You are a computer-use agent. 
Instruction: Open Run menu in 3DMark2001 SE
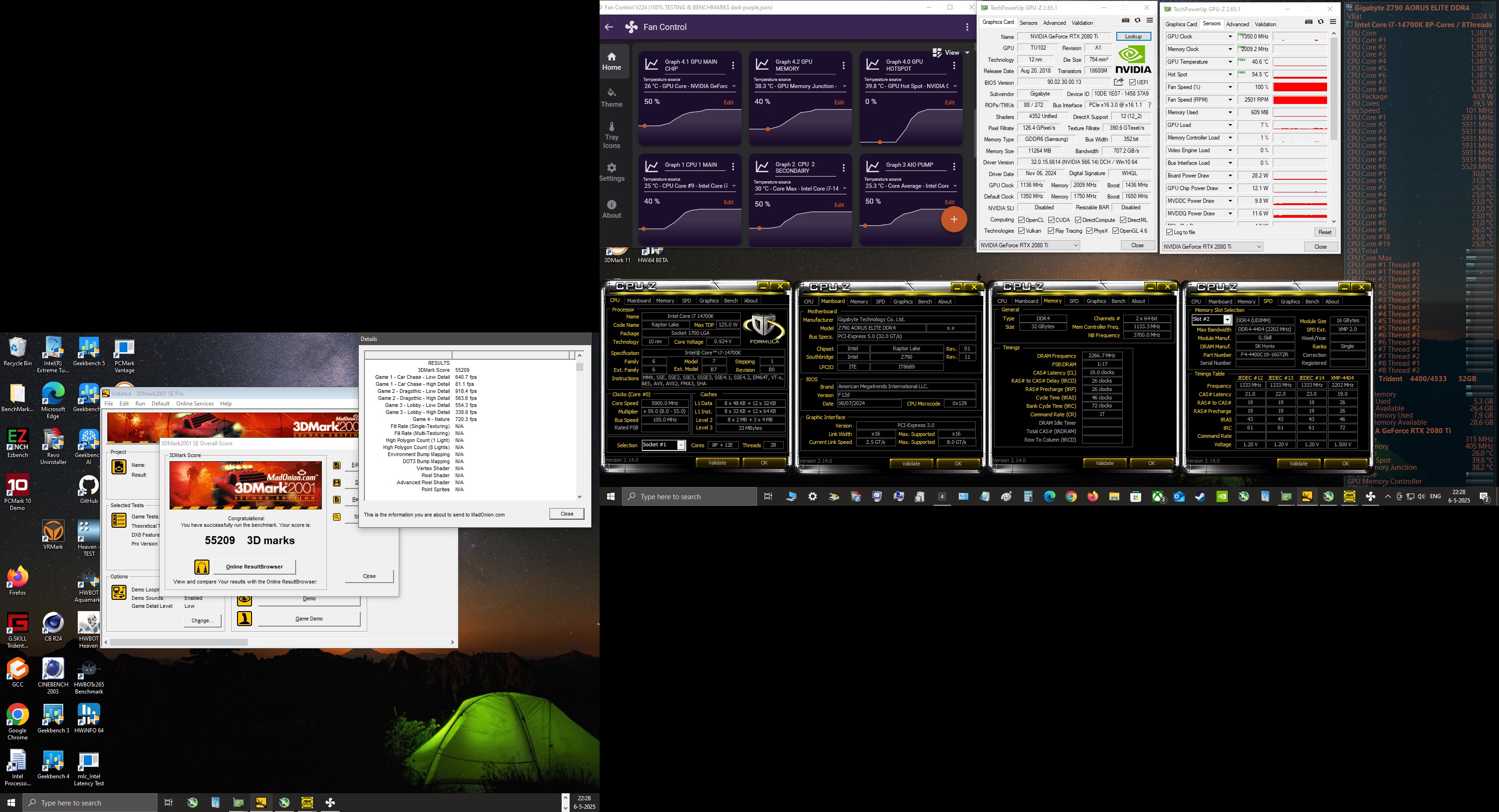pos(140,404)
